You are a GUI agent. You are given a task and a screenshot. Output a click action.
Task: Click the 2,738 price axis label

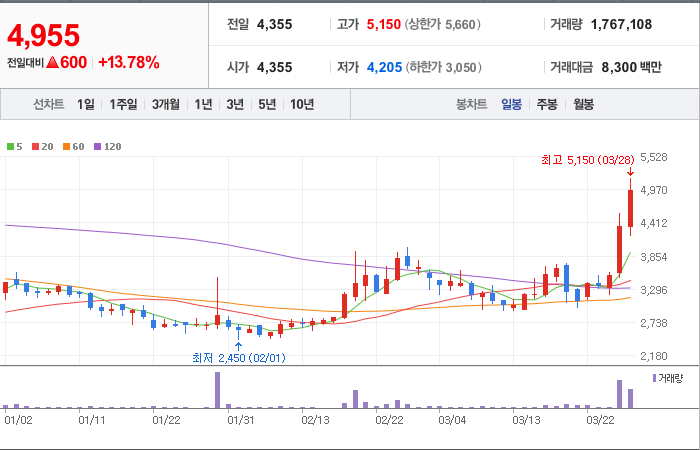click(x=654, y=323)
